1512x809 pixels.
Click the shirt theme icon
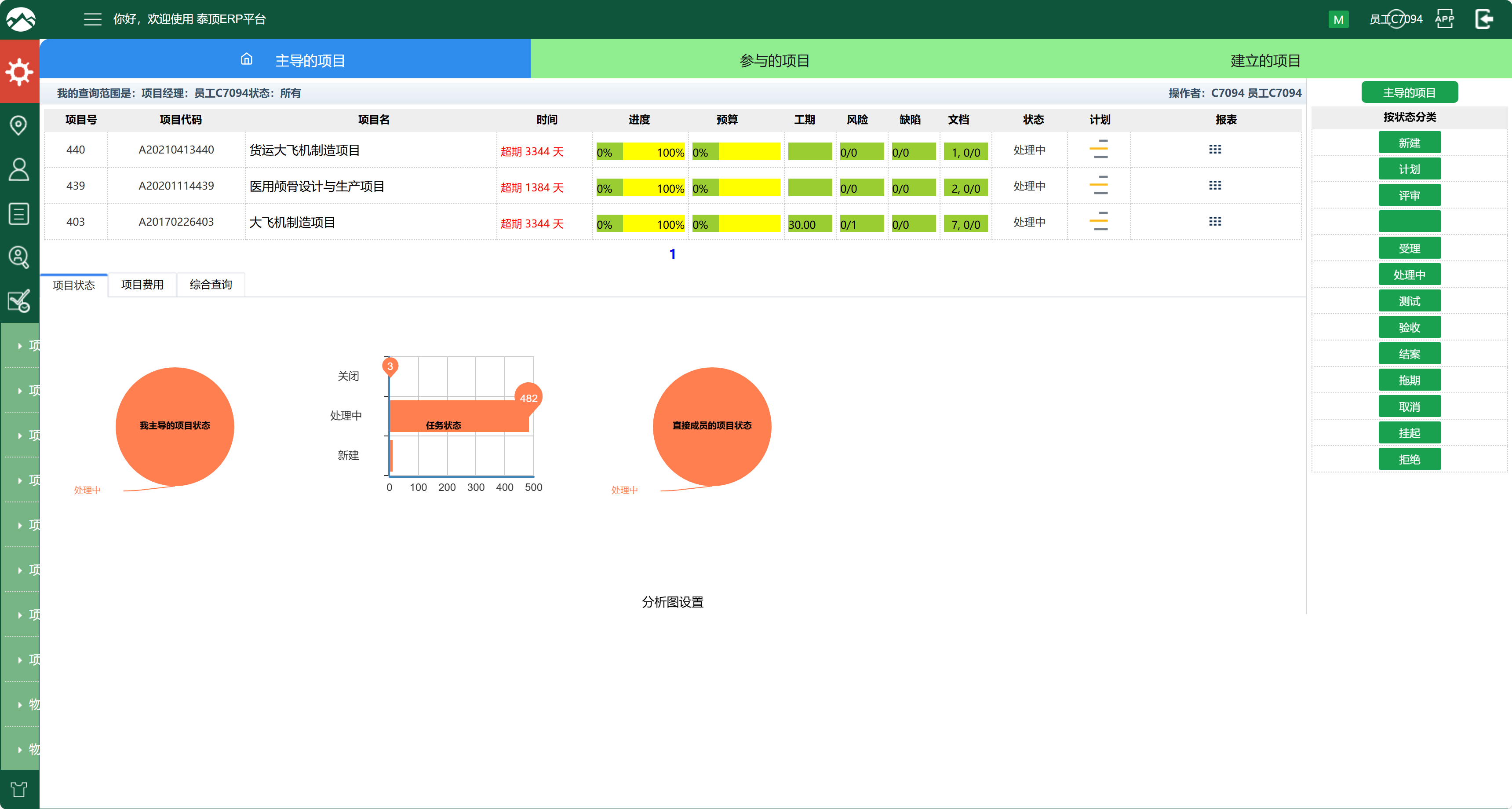(x=19, y=789)
